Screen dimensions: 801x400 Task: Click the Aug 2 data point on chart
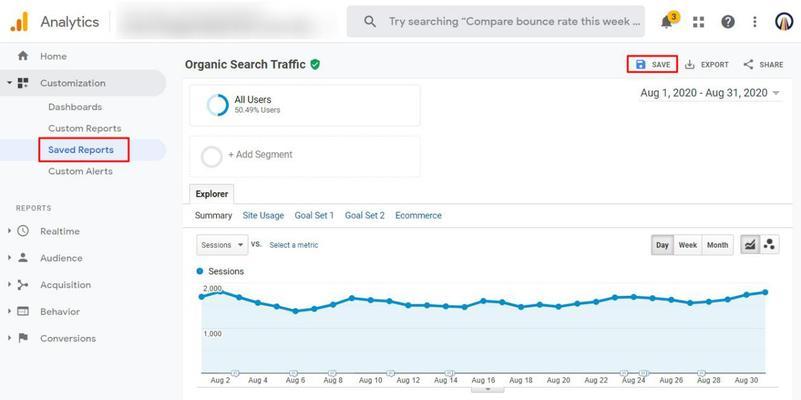coord(220,291)
